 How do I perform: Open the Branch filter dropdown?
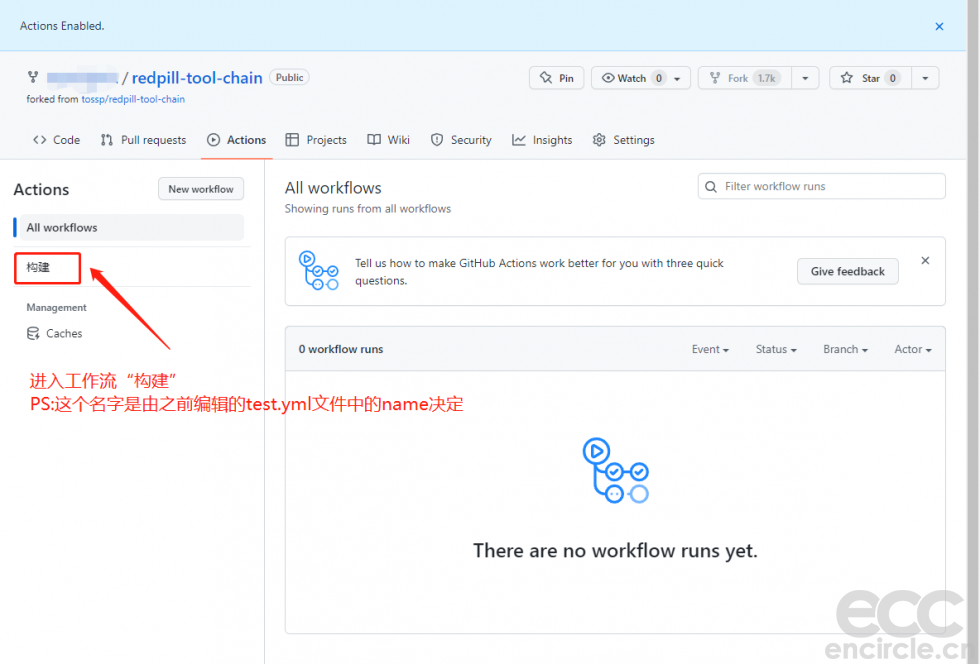click(x=845, y=350)
